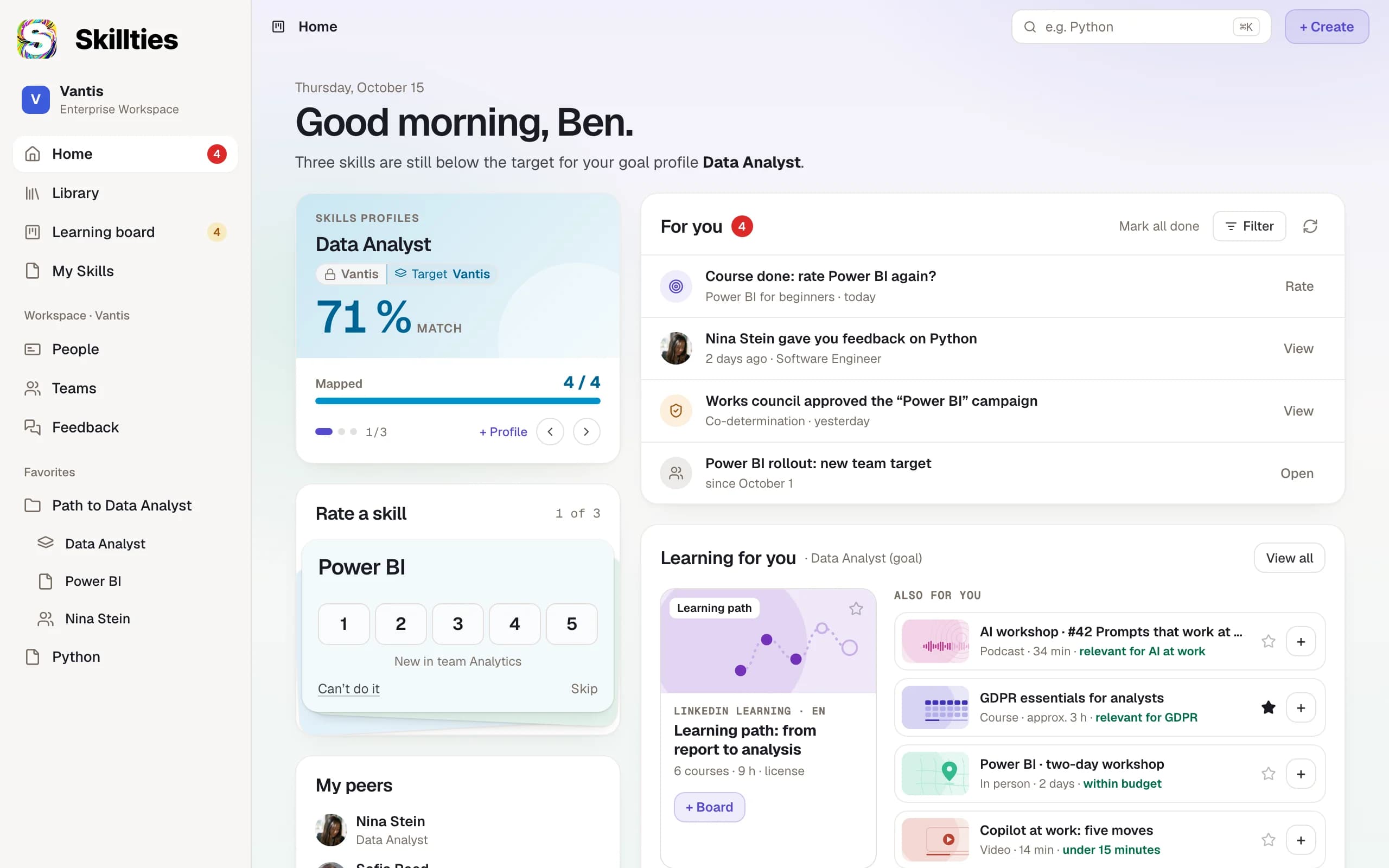This screenshot has width=1389, height=868.
Task: Rate Power BI skill as 3
Action: [x=457, y=624]
